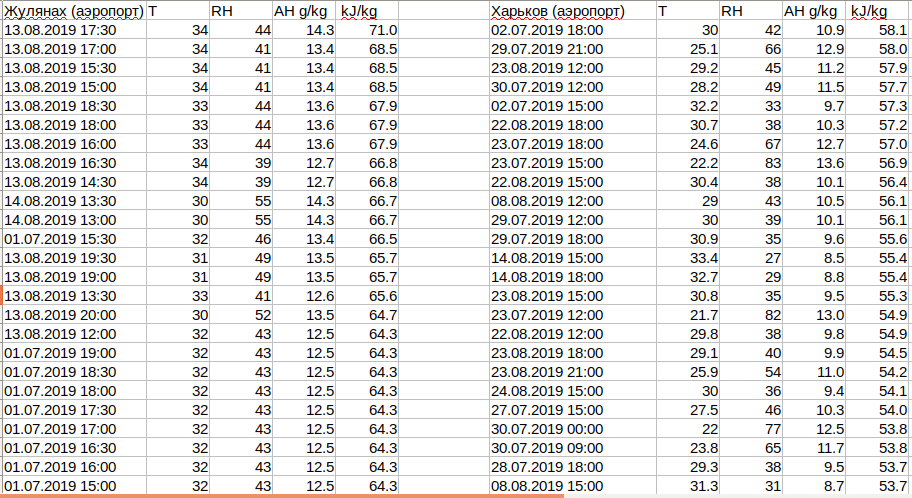Select cell '01.07.2019 18:00'
Screen dimensions: 912x498
(74, 392)
